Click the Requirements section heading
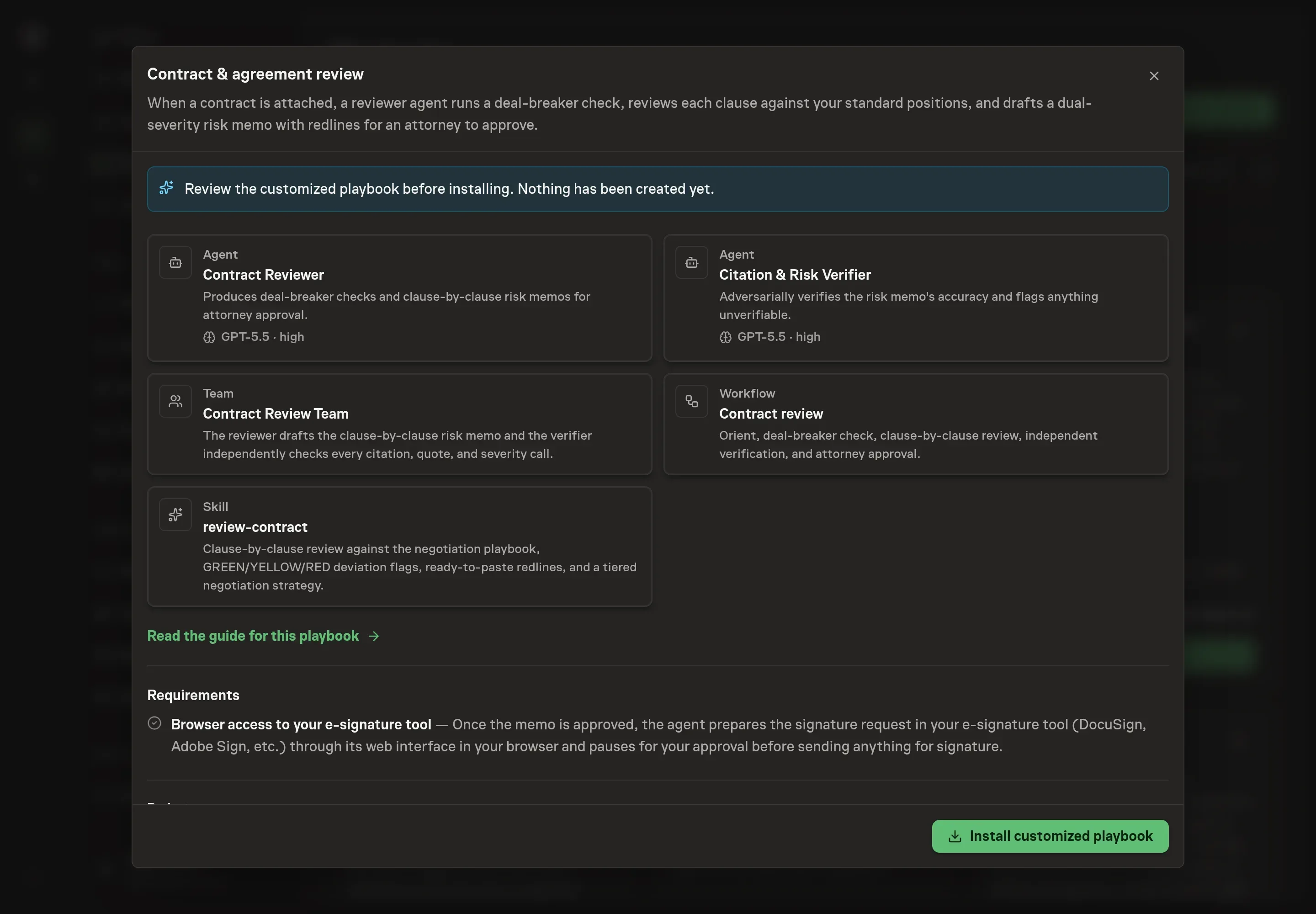 point(193,695)
